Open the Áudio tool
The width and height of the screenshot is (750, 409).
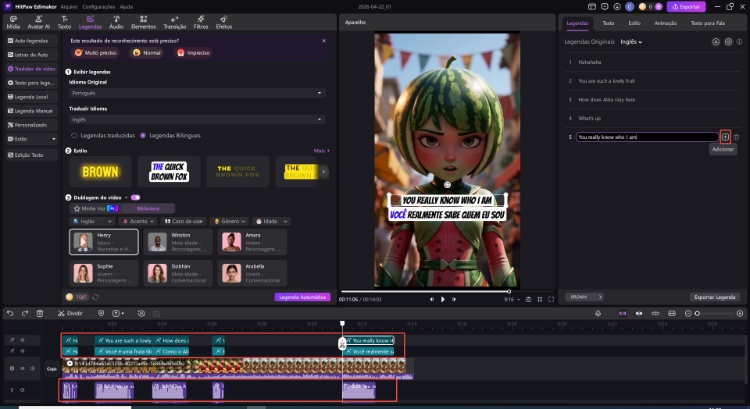[x=116, y=22]
